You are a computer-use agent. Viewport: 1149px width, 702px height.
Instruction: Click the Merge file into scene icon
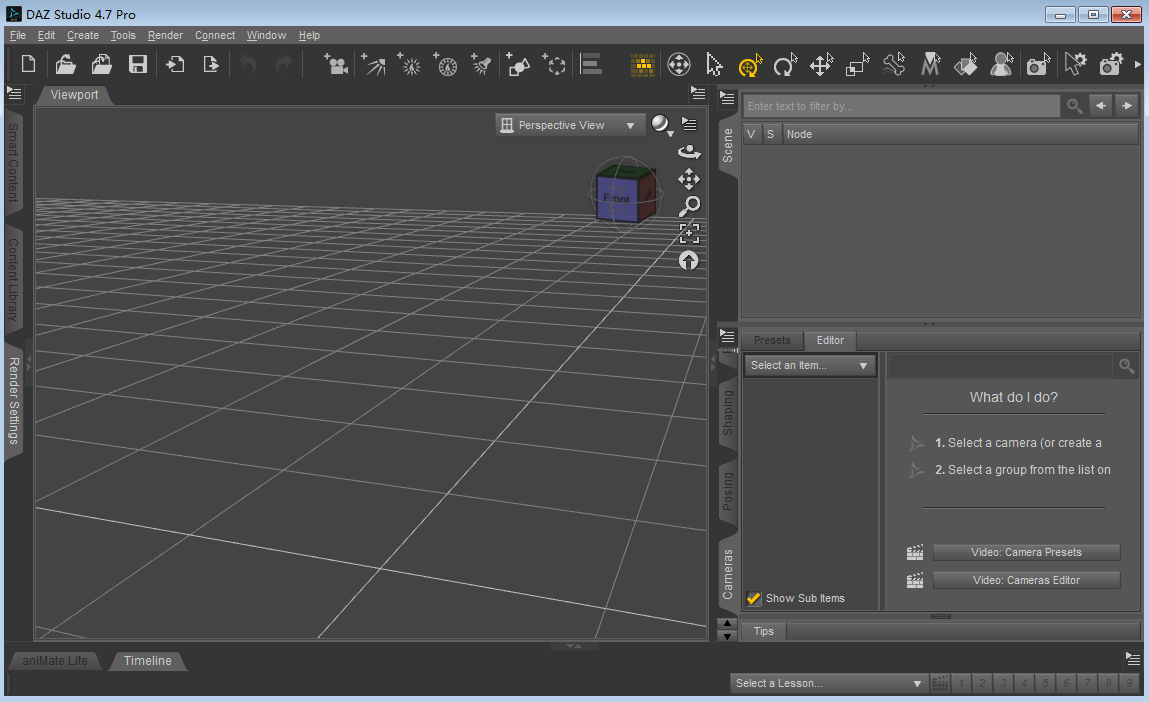click(101, 64)
